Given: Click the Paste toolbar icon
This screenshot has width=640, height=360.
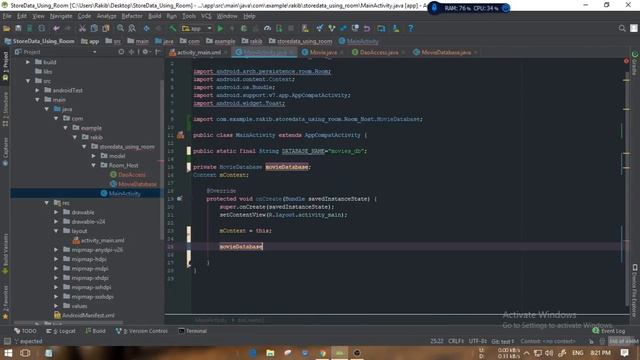Looking at the screenshot, I should tap(106, 28).
